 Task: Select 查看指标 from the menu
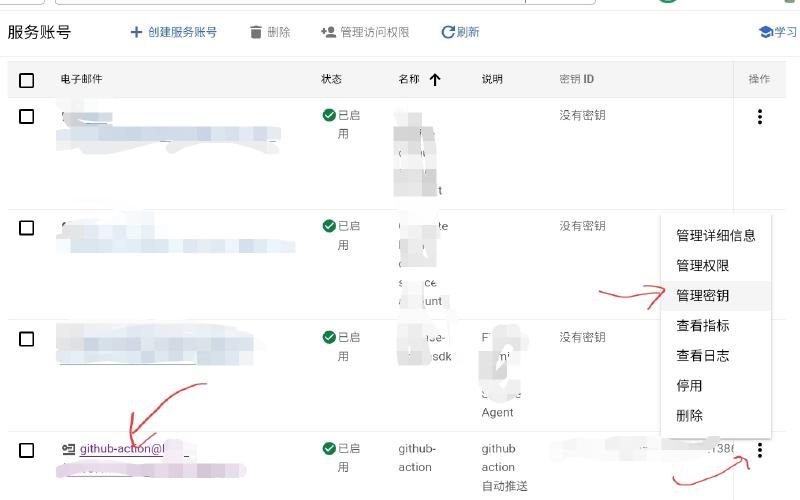[702, 325]
